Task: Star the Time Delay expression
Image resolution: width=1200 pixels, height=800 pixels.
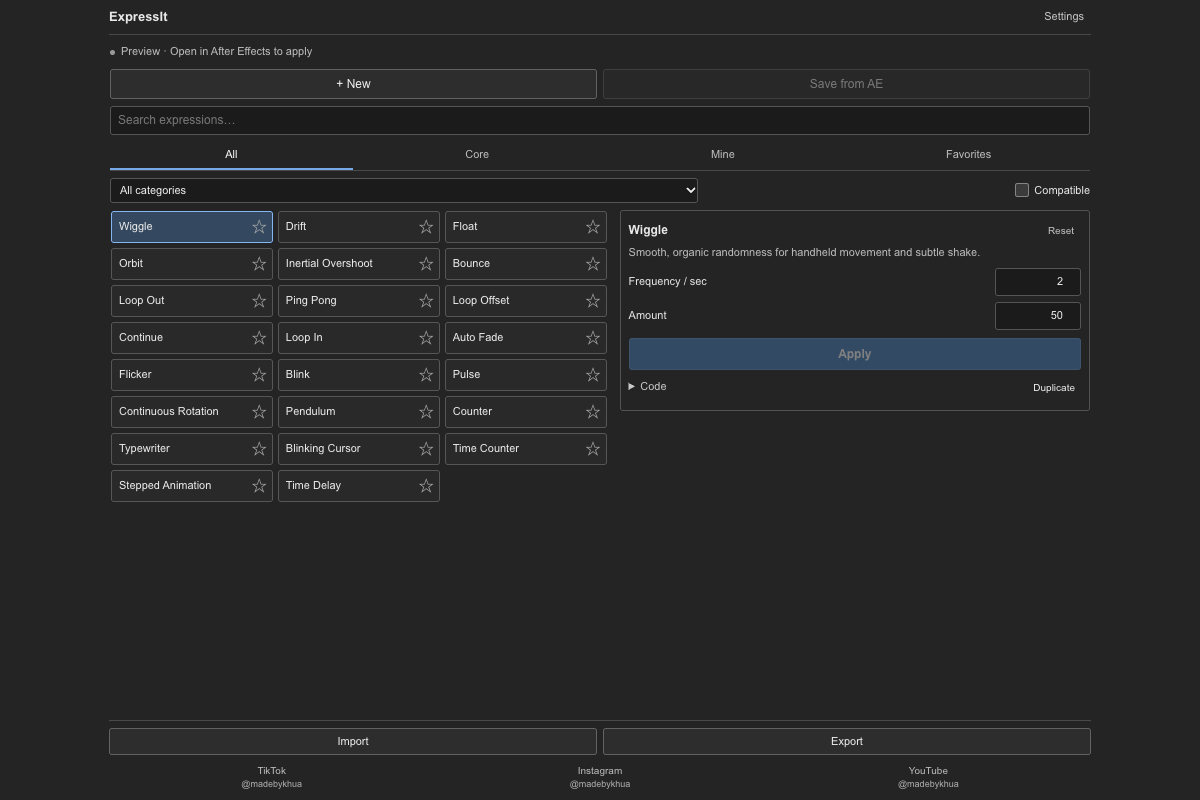Action: coord(426,486)
